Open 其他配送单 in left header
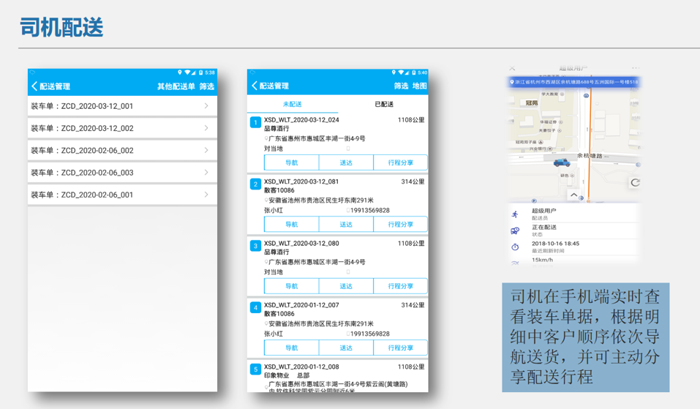The image size is (700, 409). [175, 86]
